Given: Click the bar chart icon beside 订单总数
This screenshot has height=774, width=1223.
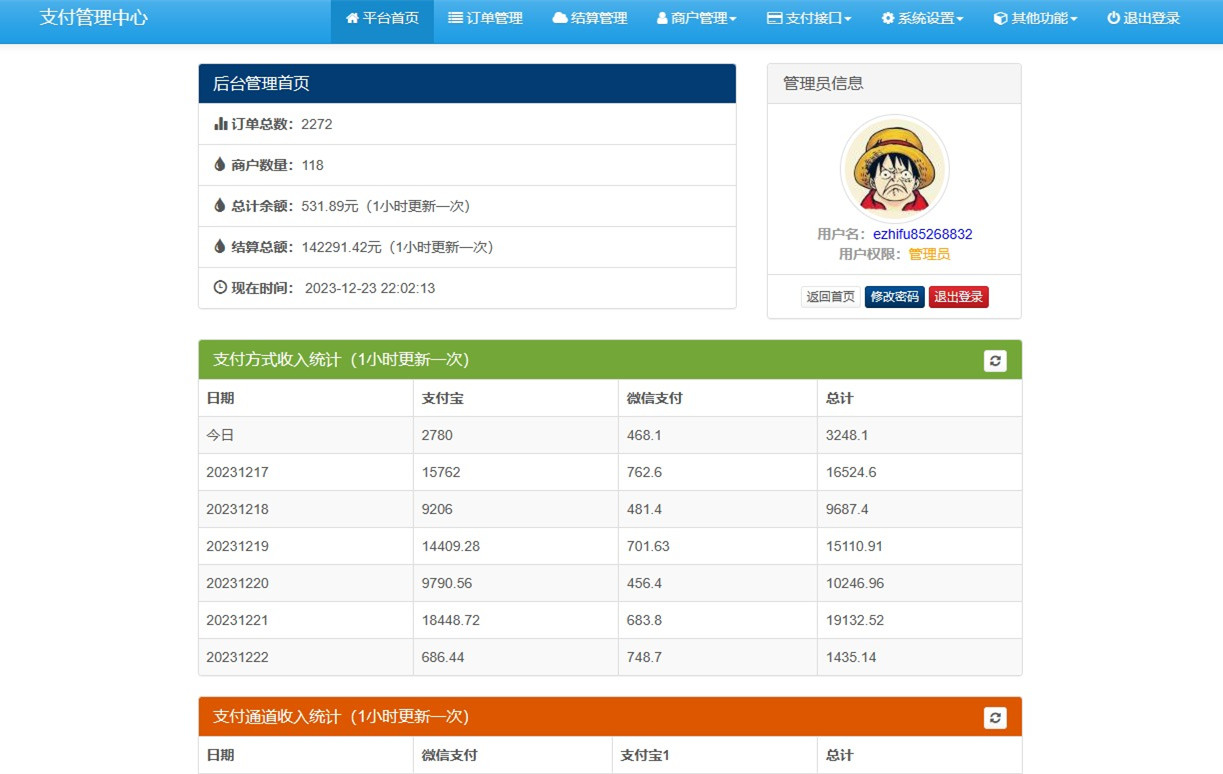Looking at the screenshot, I should coord(221,124).
